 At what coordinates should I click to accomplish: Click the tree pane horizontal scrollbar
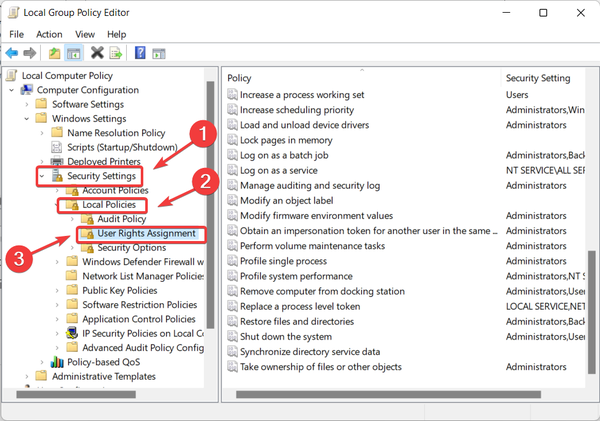point(76,394)
